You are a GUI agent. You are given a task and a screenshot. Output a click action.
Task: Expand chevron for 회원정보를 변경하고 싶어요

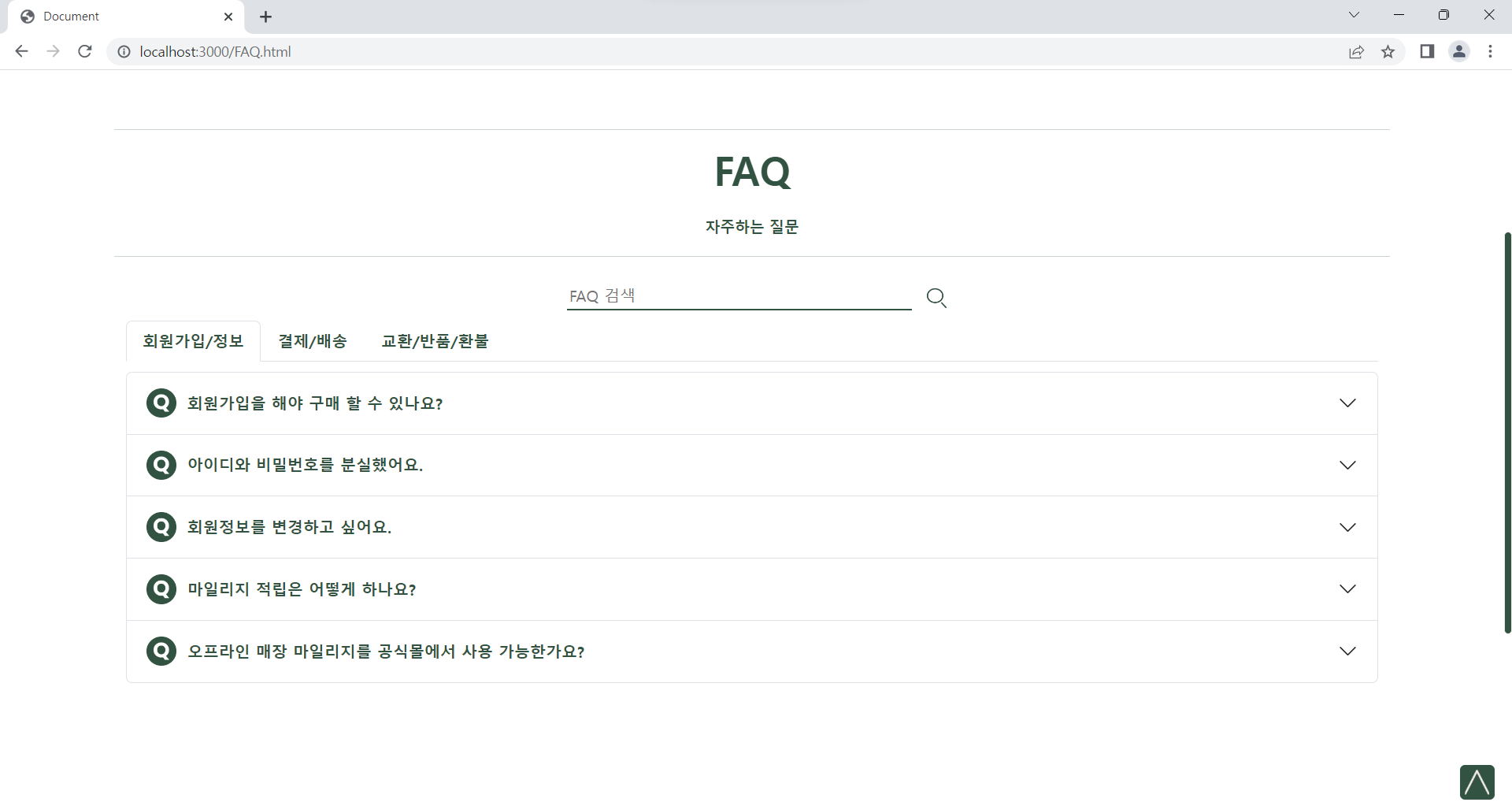click(1347, 527)
